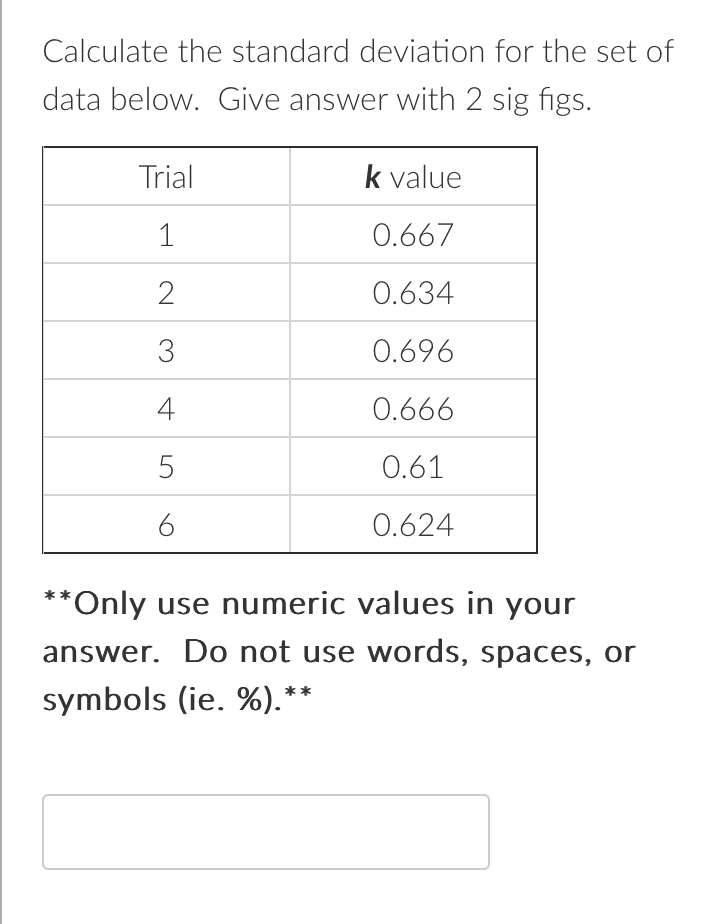Select the Trial column header

pos(166,177)
